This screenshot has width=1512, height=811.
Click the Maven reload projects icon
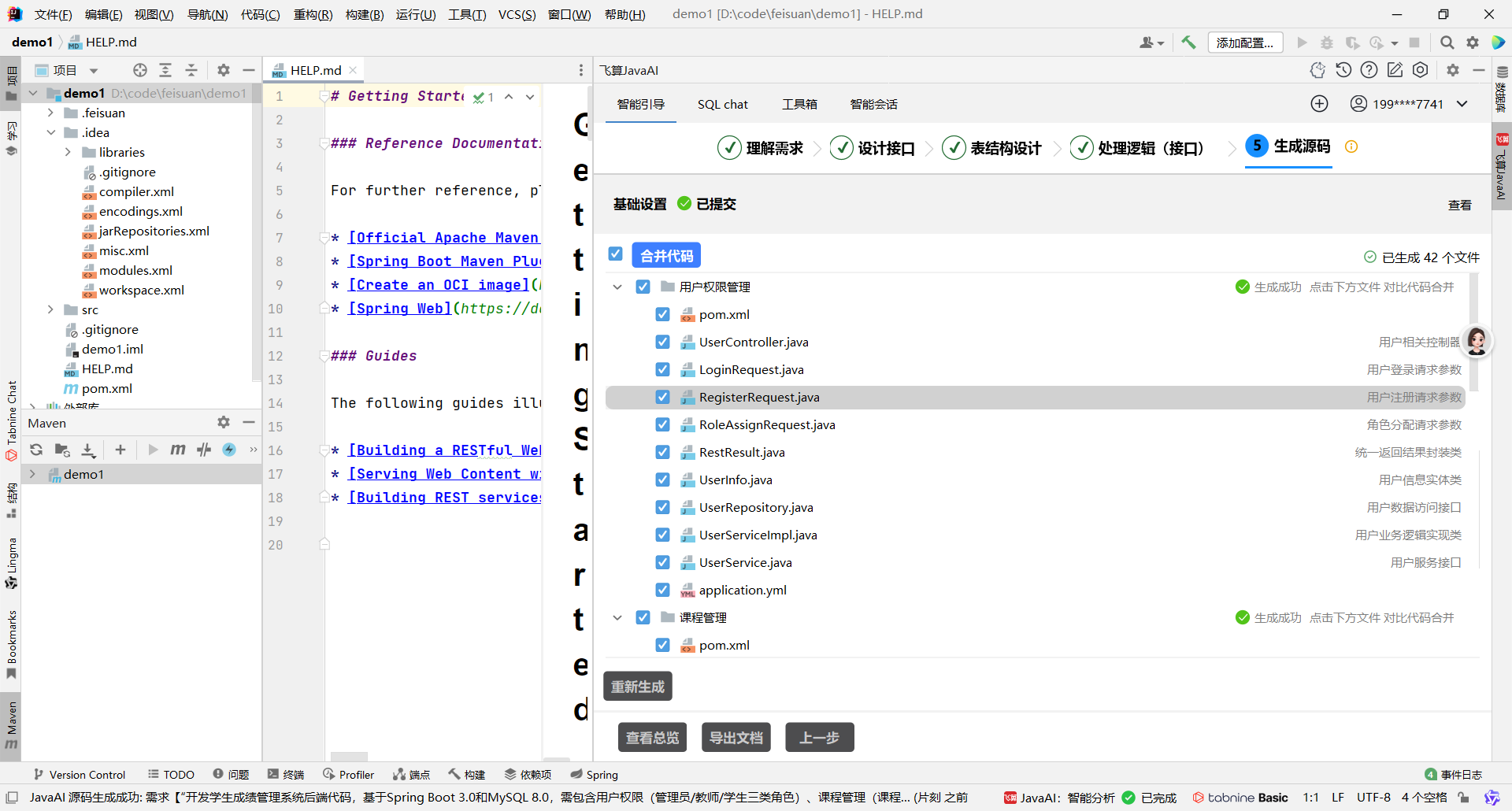click(x=36, y=450)
